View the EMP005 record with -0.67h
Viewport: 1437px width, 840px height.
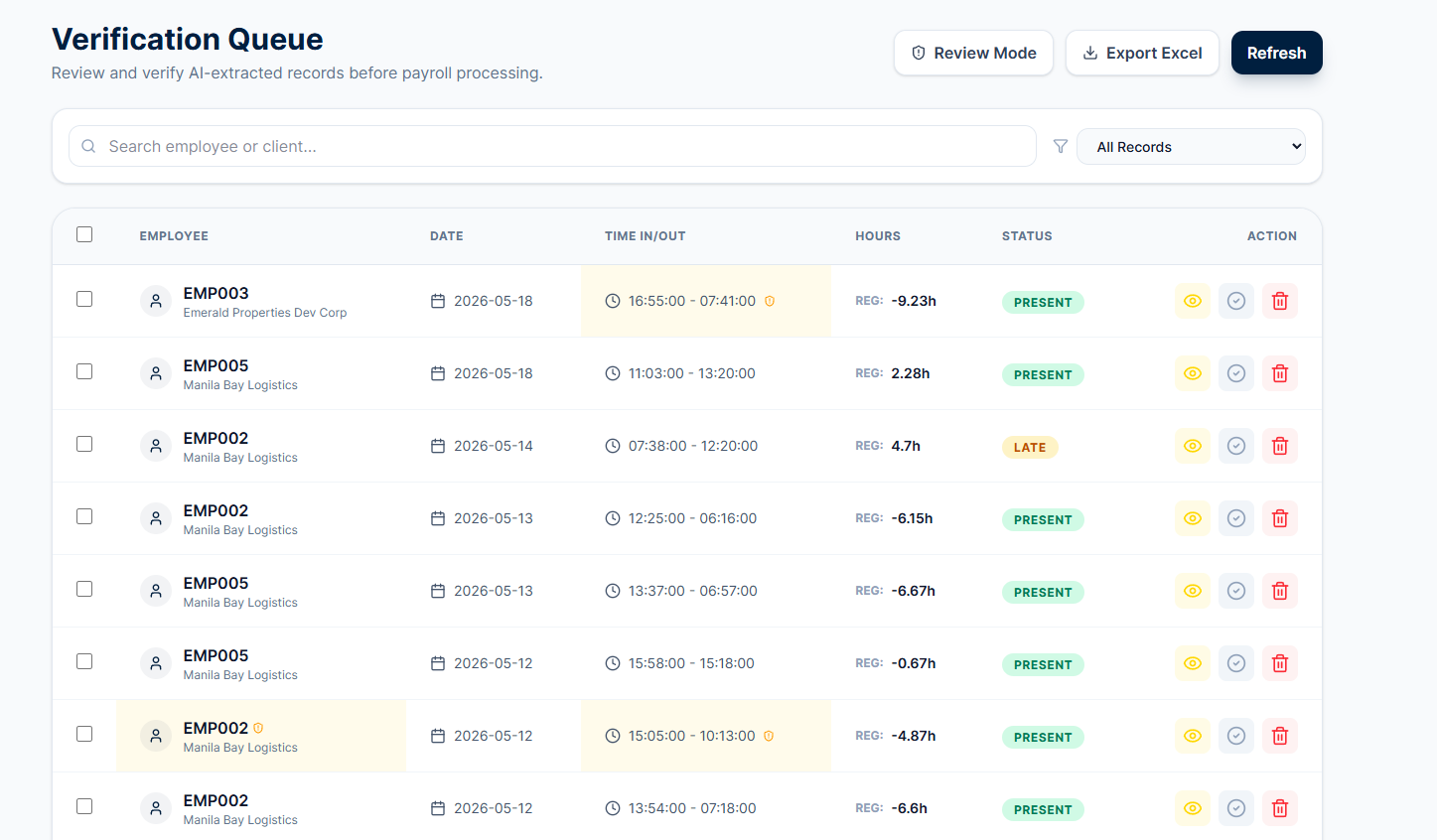pos(1193,663)
